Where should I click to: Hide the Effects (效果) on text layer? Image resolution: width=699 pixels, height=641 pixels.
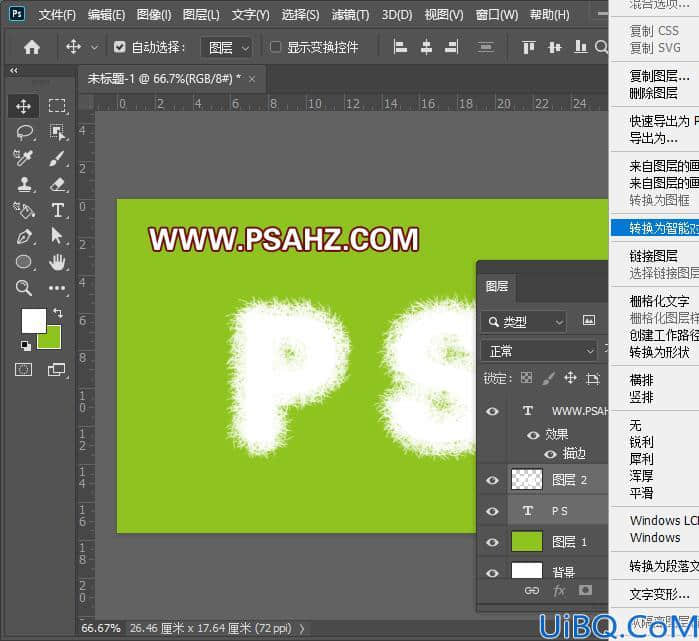click(533, 435)
